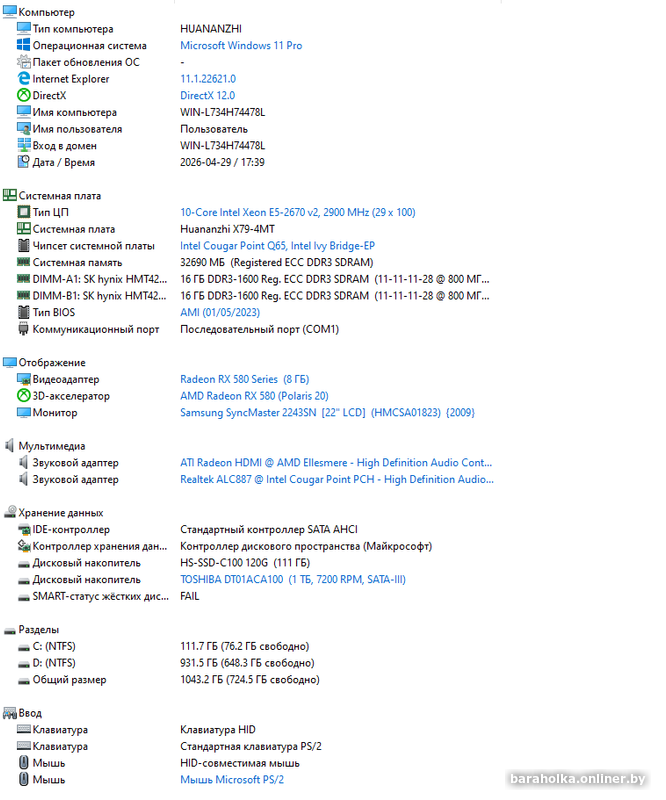Select the Системная плата section header
This screenshot has width=666, height=800.
click(x=60, y=195)
